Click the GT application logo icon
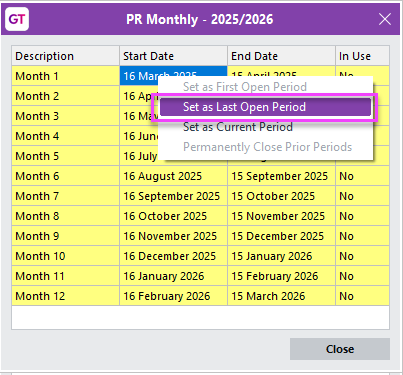 click(17, 19)
